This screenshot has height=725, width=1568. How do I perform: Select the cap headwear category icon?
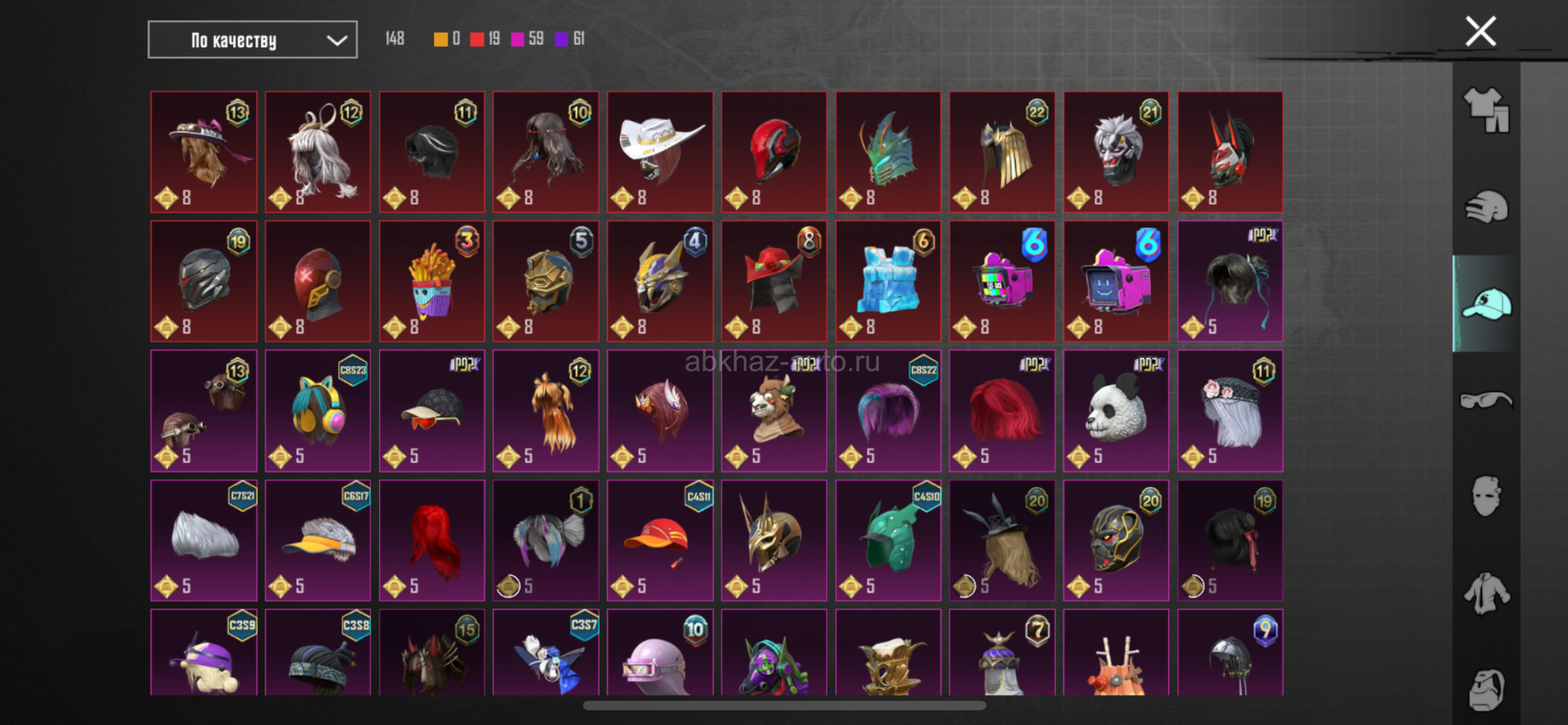click(x=1486, y=304)
